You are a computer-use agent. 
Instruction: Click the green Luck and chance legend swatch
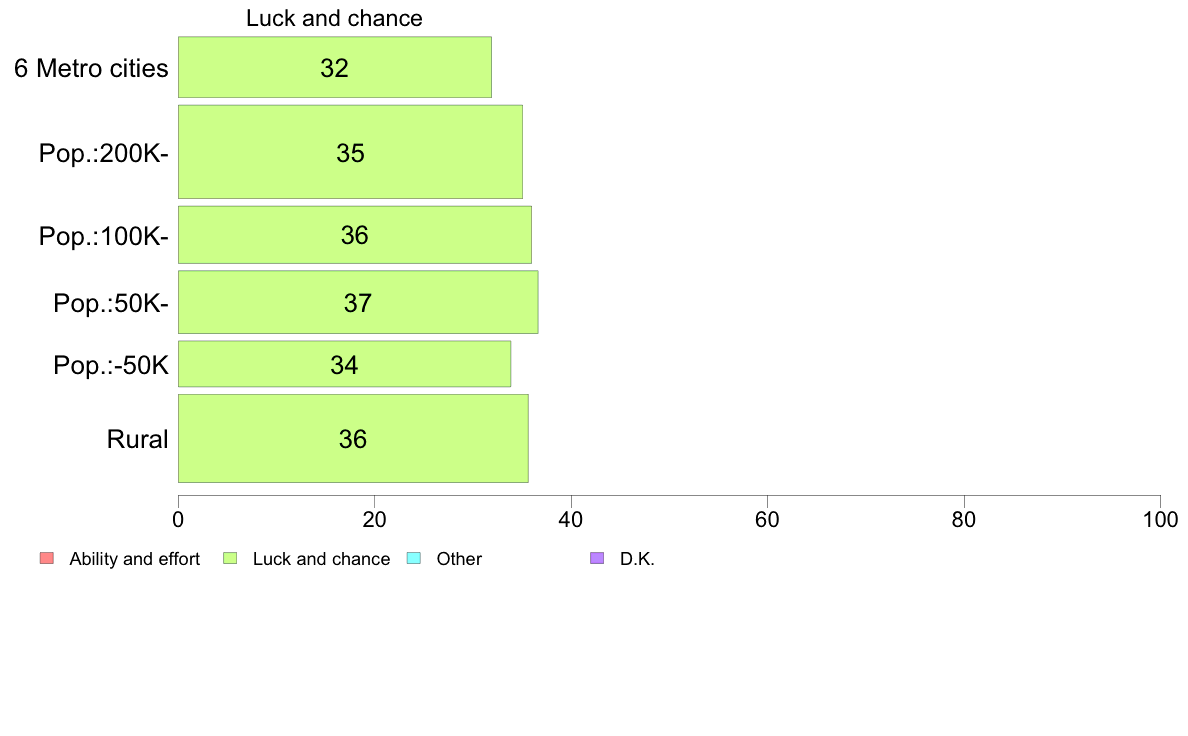[x=230, y=559]
